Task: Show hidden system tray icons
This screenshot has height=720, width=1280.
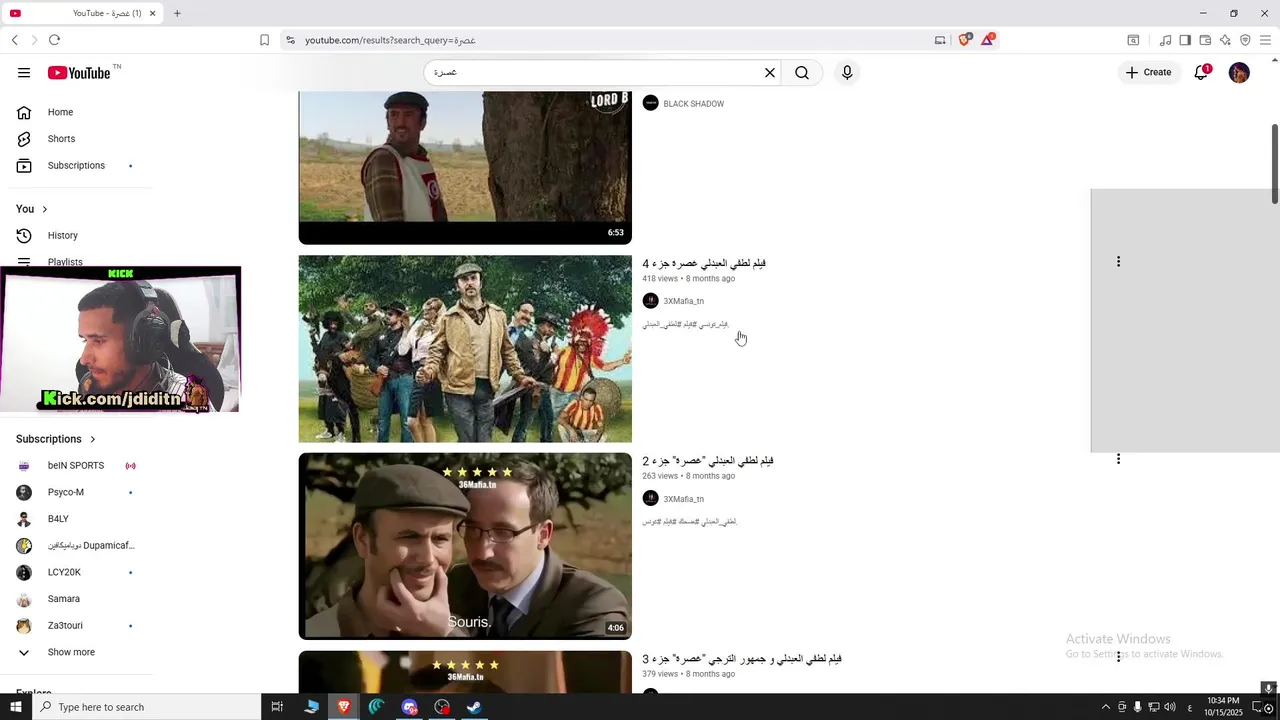Action: pyautogui.click(x=1105, y=707)
